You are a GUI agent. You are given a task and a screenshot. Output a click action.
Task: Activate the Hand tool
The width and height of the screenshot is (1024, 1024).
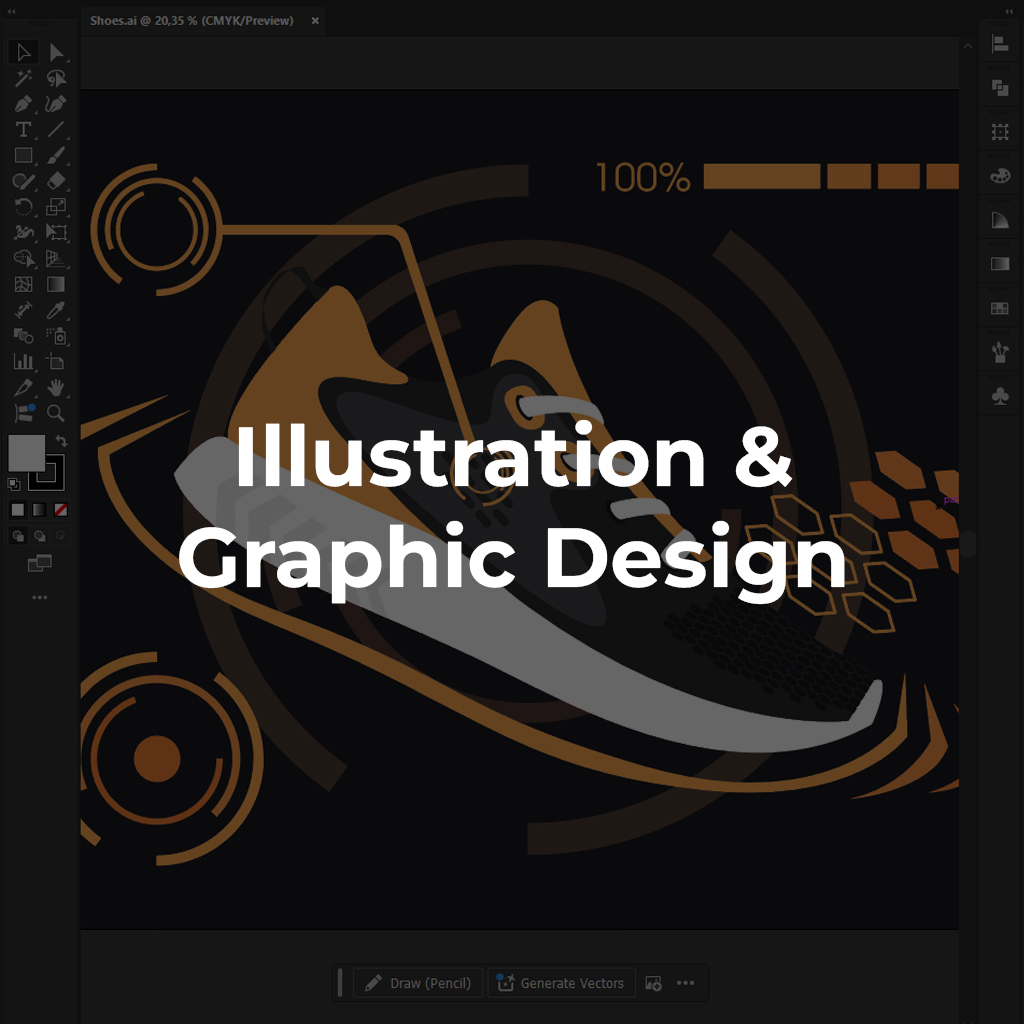57,387
